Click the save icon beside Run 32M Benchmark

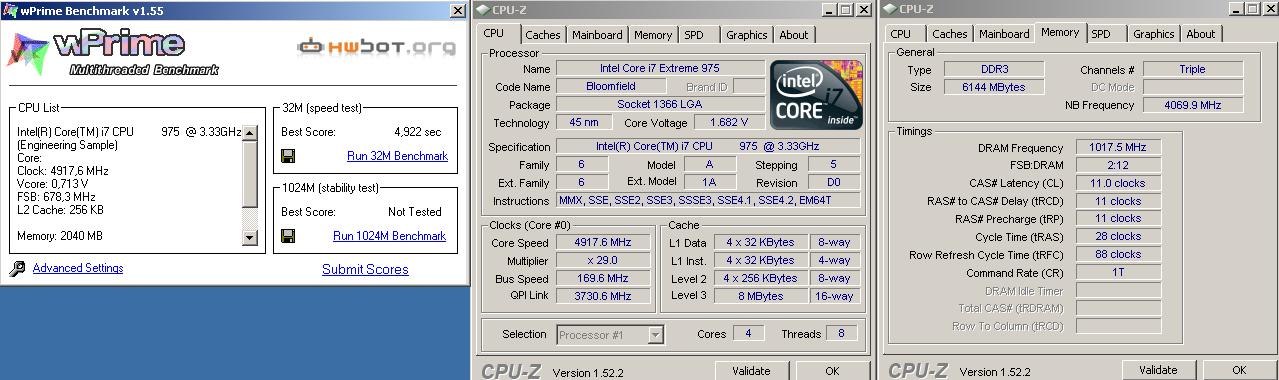click(288, 156)
